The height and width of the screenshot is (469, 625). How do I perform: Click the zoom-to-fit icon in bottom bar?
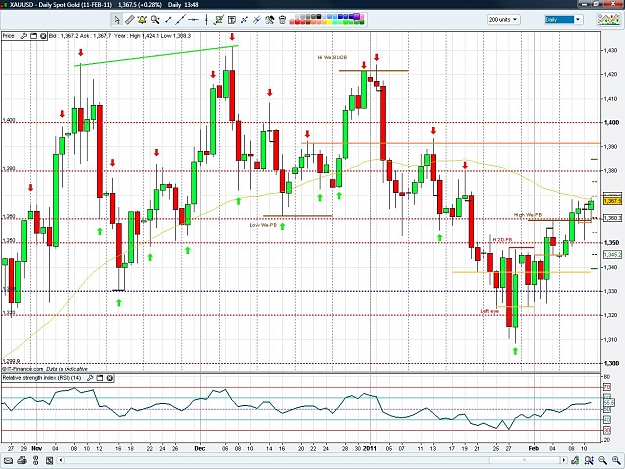(x=589, y=461)
